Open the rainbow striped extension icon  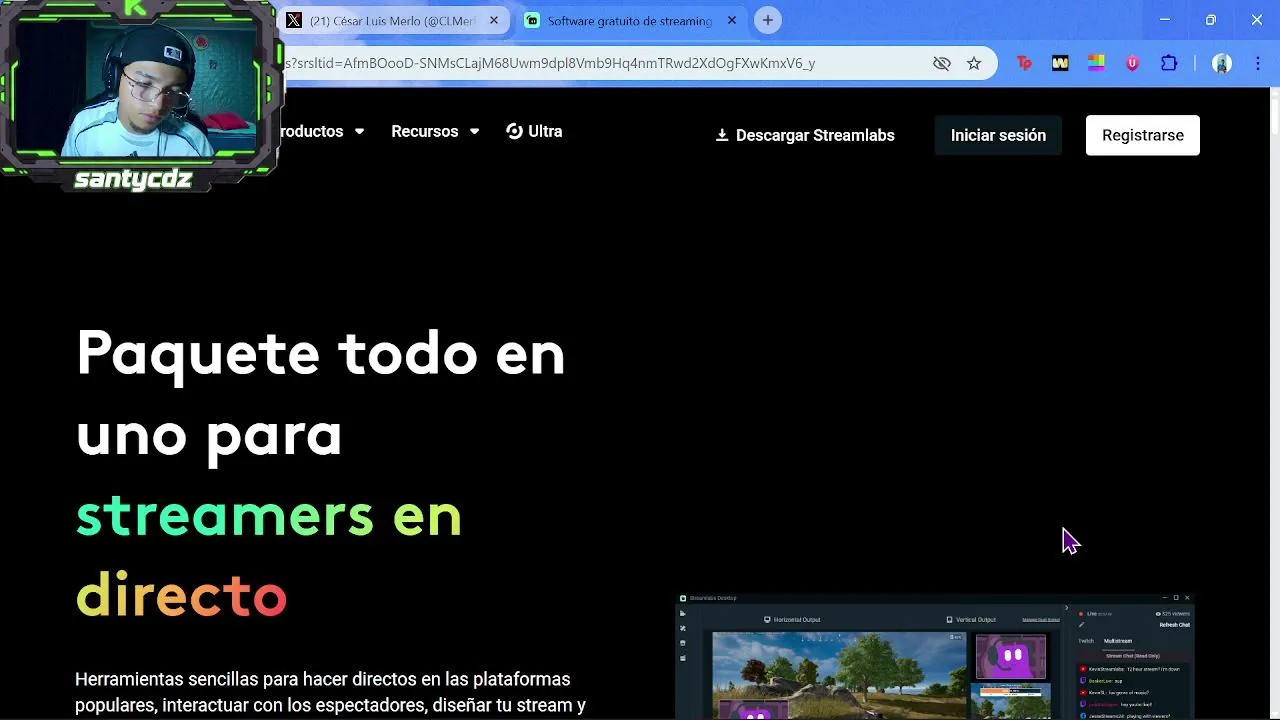point(1096,63)
